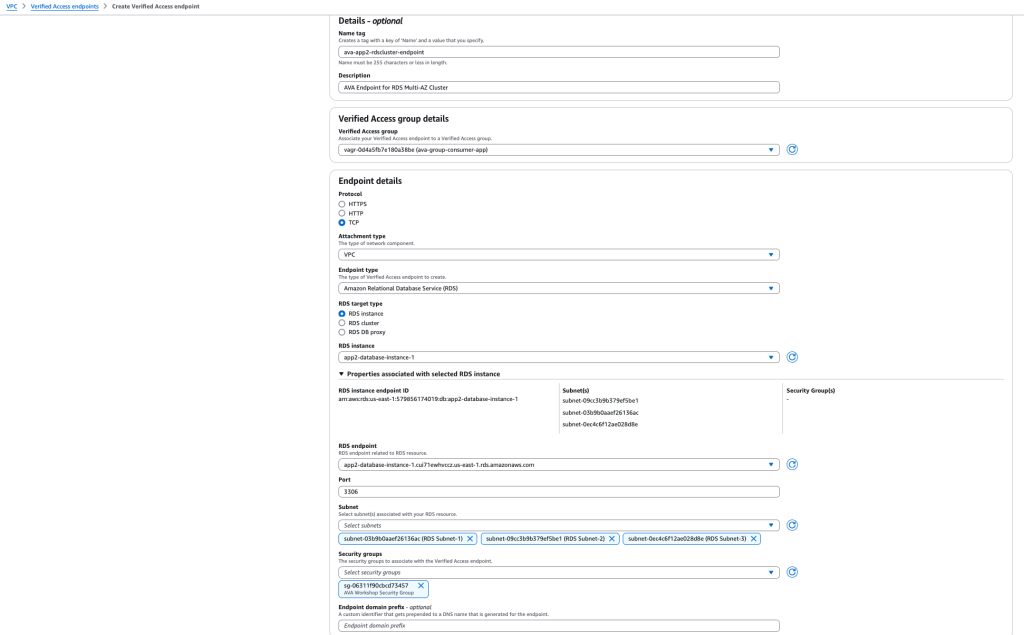The width and height of the screenshot is (1024, 635).
Task: Click the Port input field
Action: (558, 491)
